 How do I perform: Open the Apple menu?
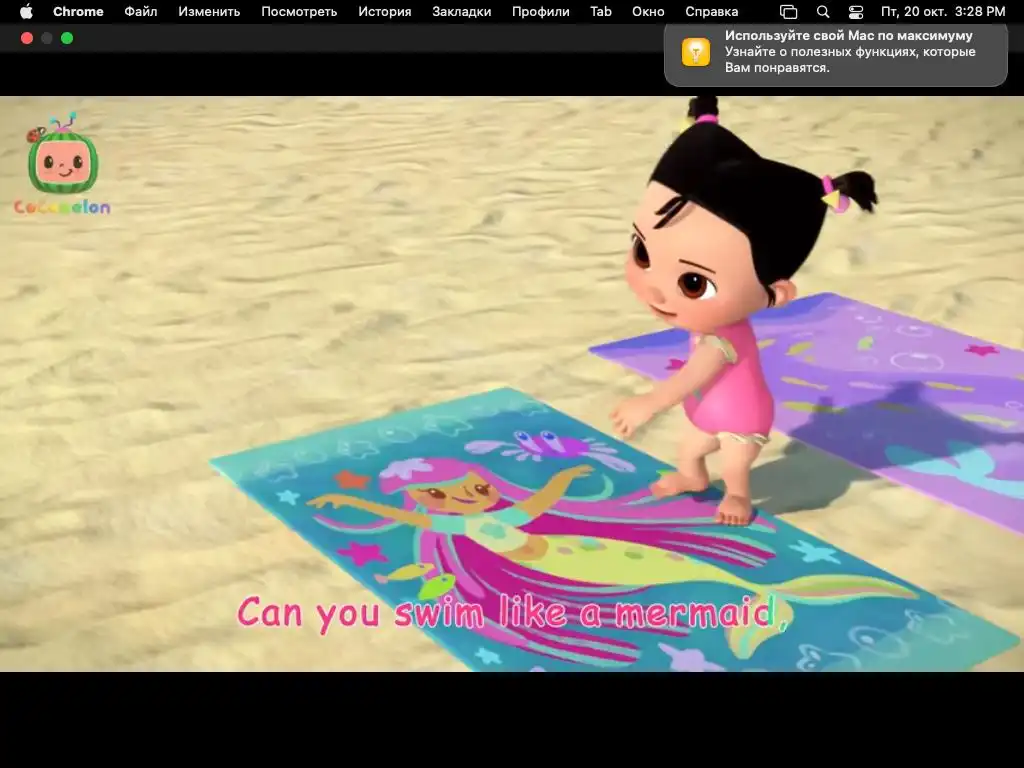[x=26, y=12]
